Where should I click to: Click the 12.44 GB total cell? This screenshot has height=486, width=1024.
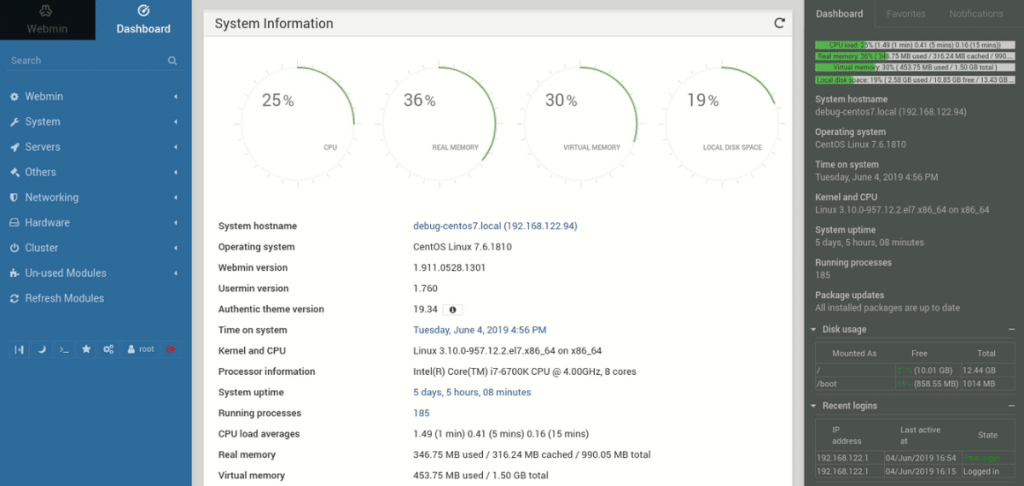(x=986, y=371)
